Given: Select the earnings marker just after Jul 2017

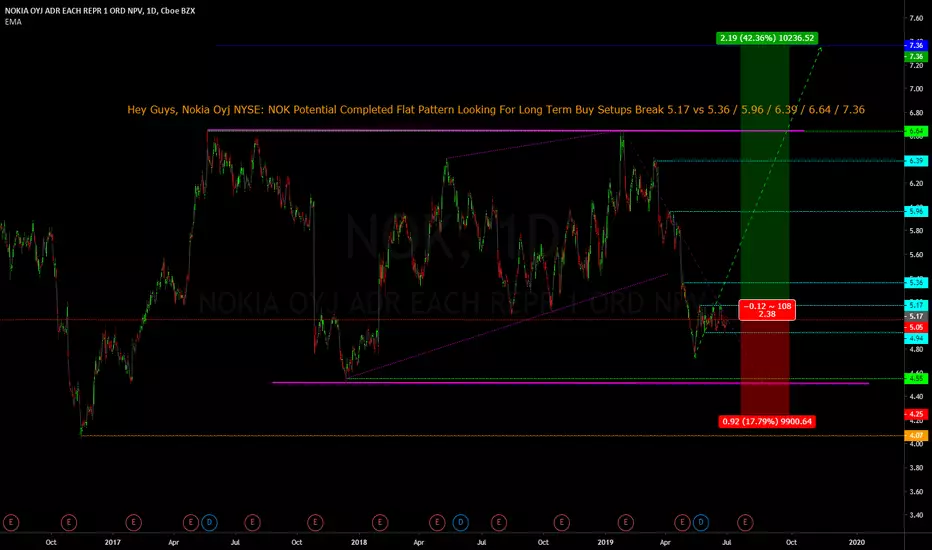Looking at the screenshot, I should (x=253, y=523).
